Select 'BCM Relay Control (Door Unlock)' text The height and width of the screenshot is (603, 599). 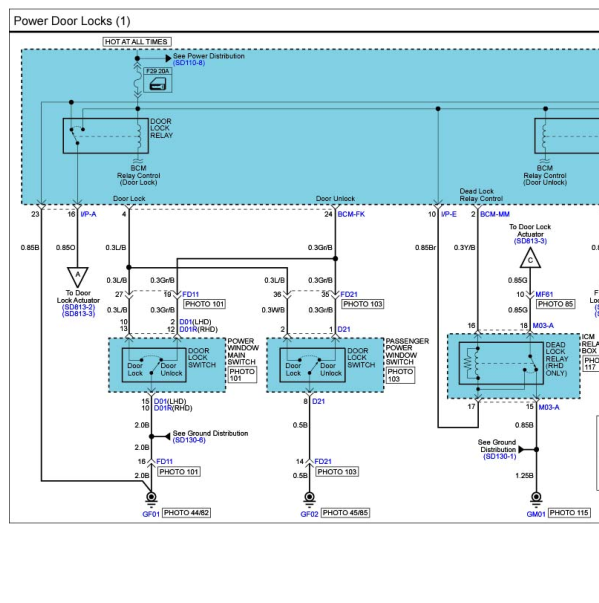(x=545, y=175)
